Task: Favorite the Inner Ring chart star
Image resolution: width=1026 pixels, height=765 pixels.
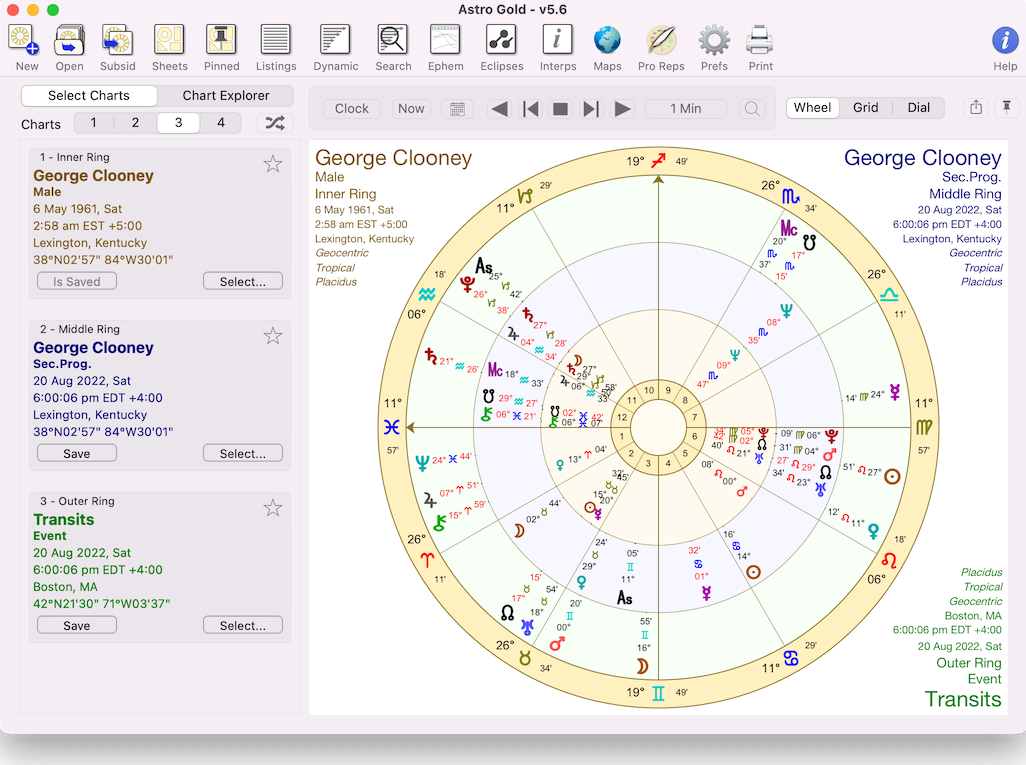Action: [273, 164]
